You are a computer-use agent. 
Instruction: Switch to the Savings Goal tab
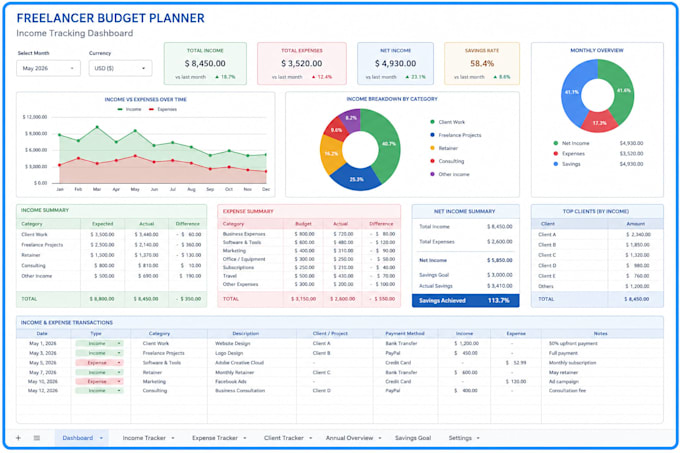tap(413, 438)
